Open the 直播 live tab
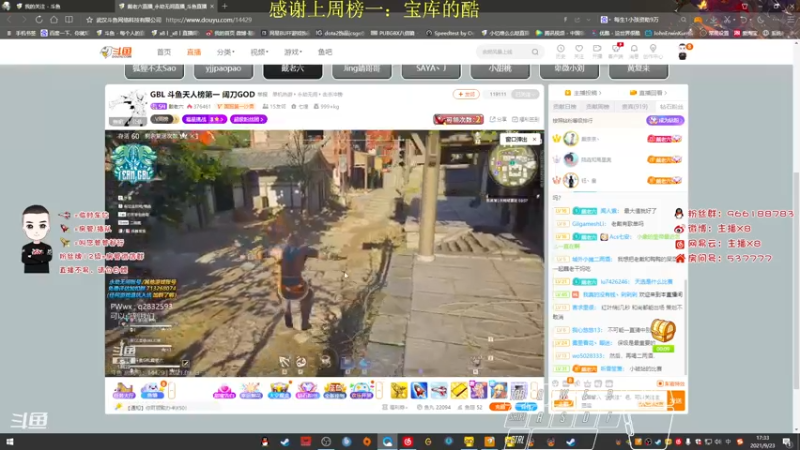Screen dimensions: 800x450 [x=194, y=52]
